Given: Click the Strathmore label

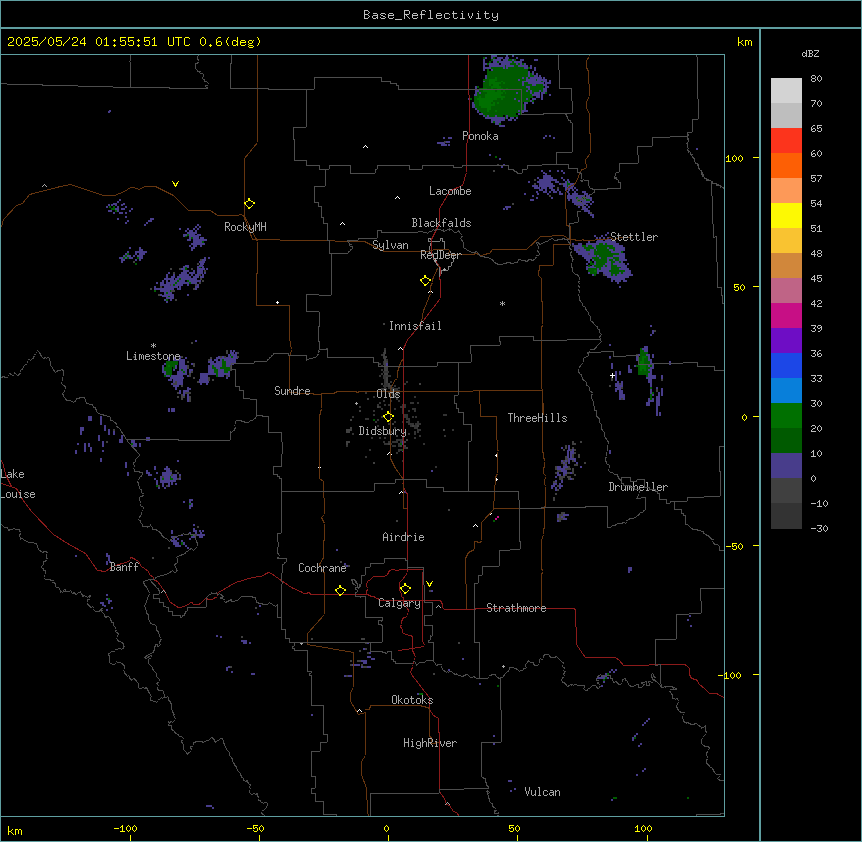Looking at the screenshot, I should [516, 608].
